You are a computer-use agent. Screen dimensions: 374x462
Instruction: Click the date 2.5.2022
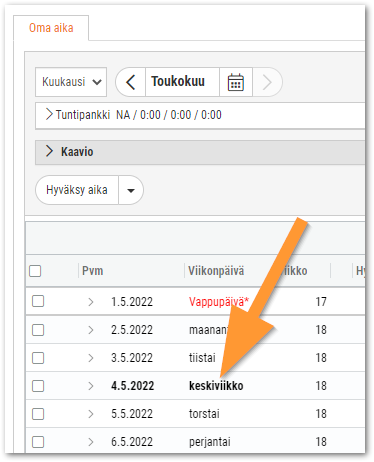(132, 330)
